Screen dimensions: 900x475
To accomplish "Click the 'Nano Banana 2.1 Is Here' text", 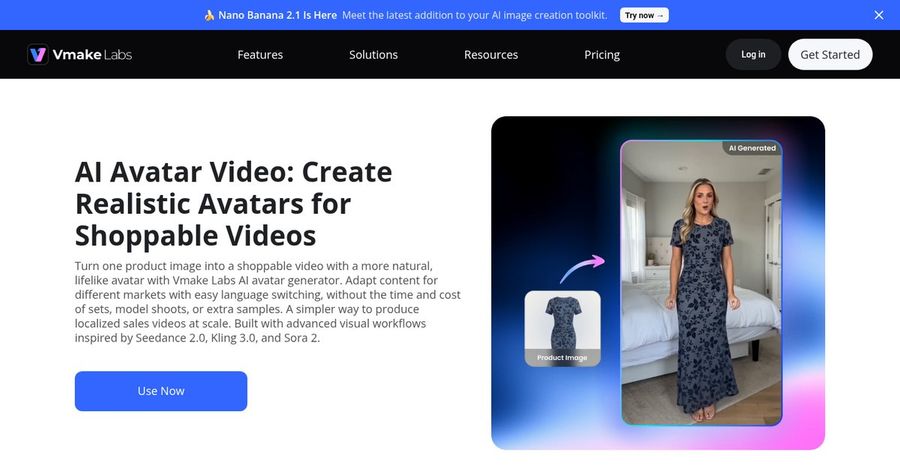I will point(277,15).
